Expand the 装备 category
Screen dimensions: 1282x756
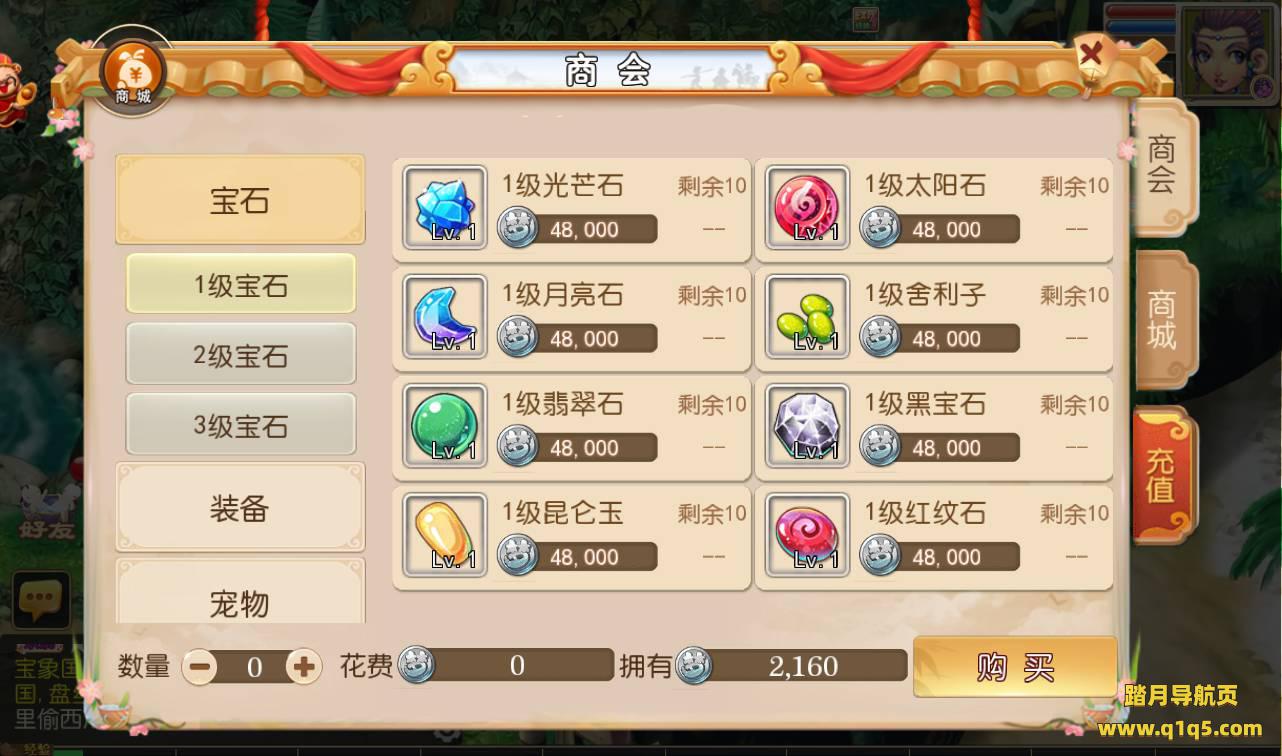click(x=240, y=508)
